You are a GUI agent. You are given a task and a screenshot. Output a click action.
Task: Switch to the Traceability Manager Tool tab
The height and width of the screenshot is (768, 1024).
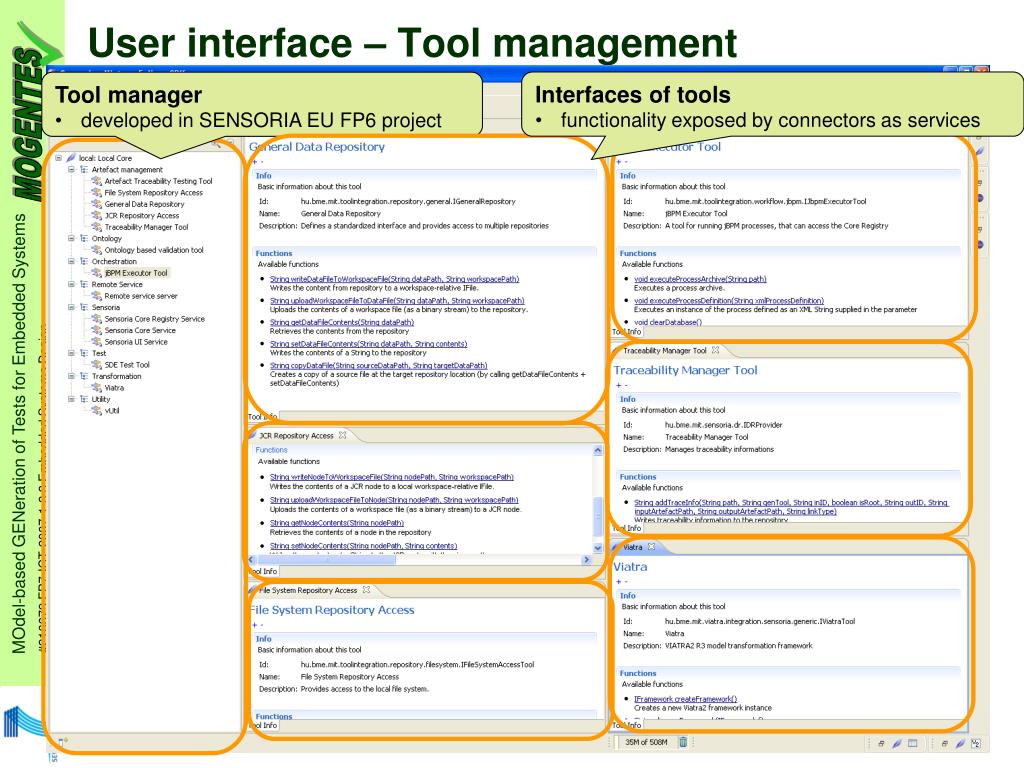pos(665,351)
